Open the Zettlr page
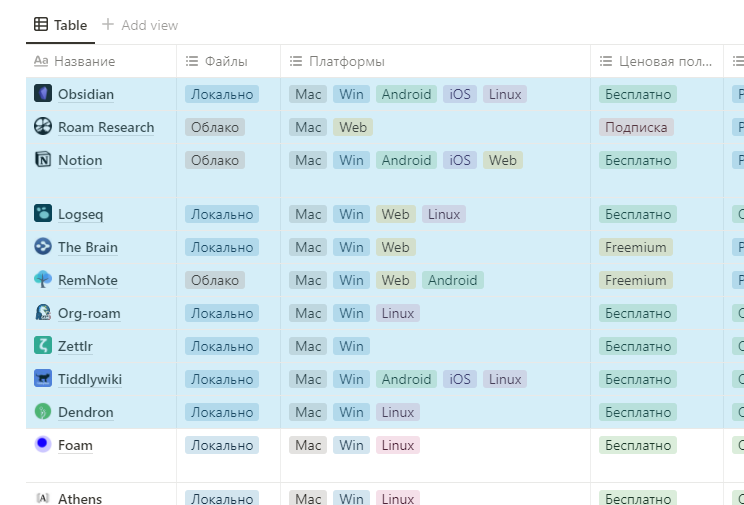The image size is (744, 505). [75, 346]
